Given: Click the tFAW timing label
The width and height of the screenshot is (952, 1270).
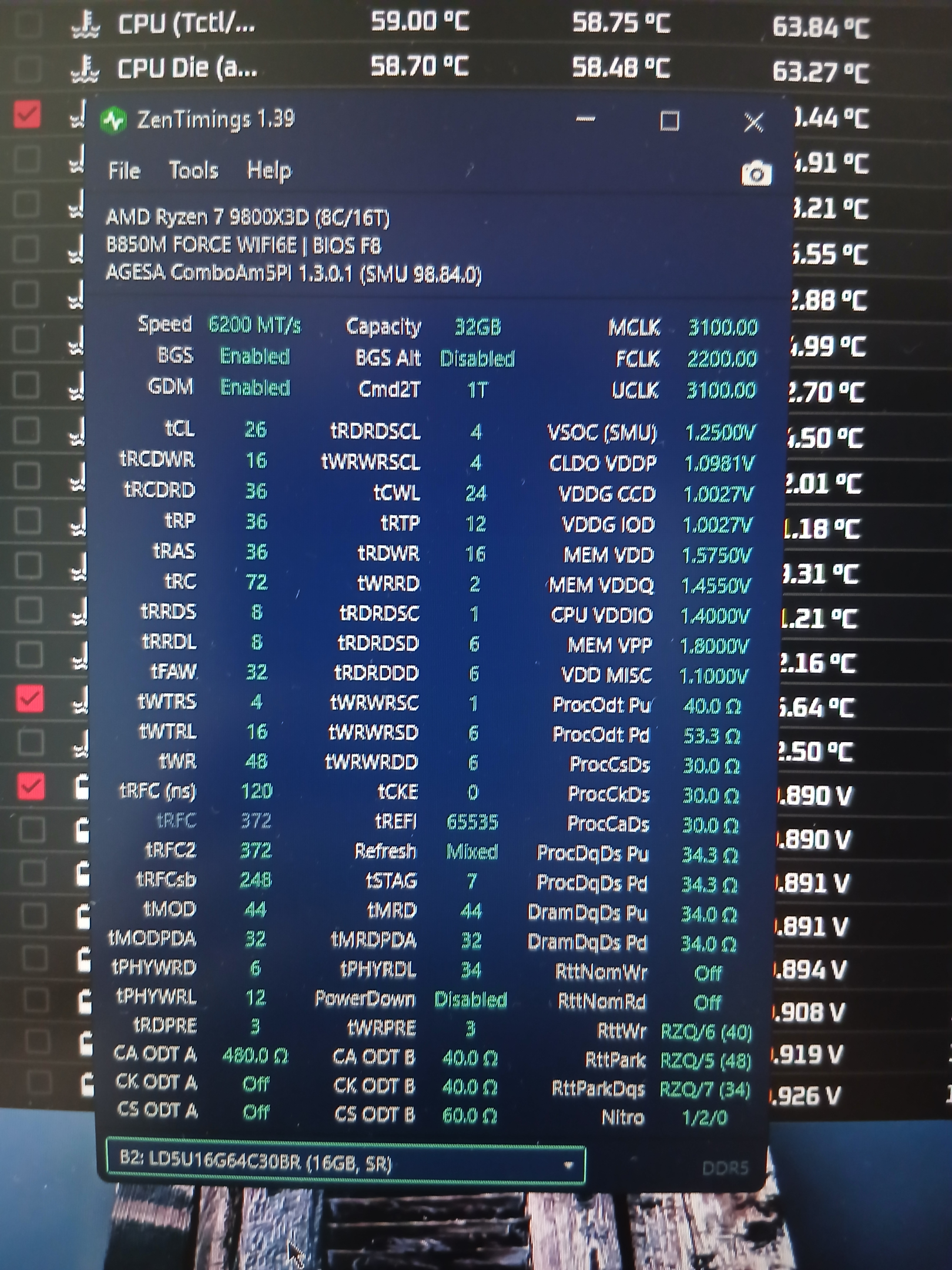Looking at the screenshot, I should (x=173, y=671).
